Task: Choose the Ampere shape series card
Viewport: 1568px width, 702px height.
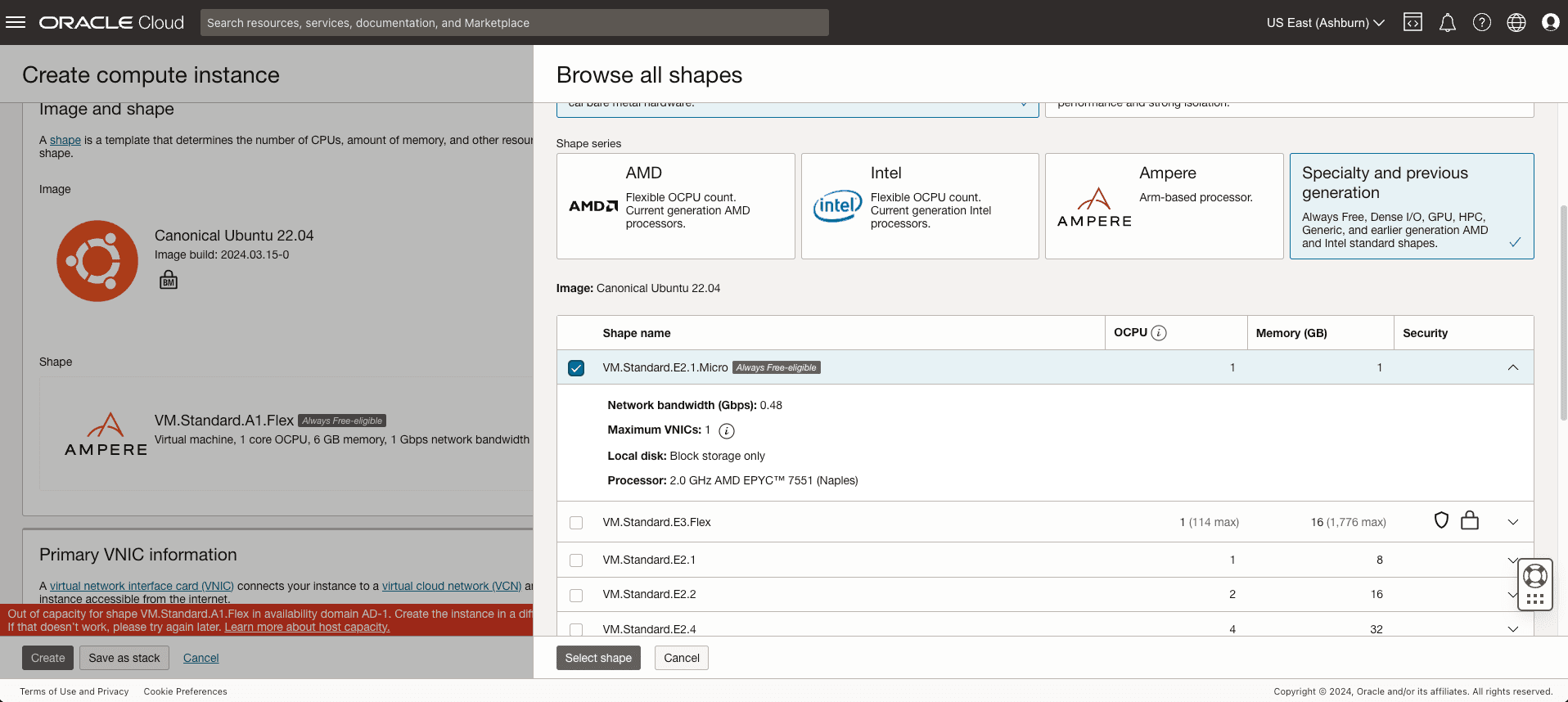Action: [x=1163, y=206]
